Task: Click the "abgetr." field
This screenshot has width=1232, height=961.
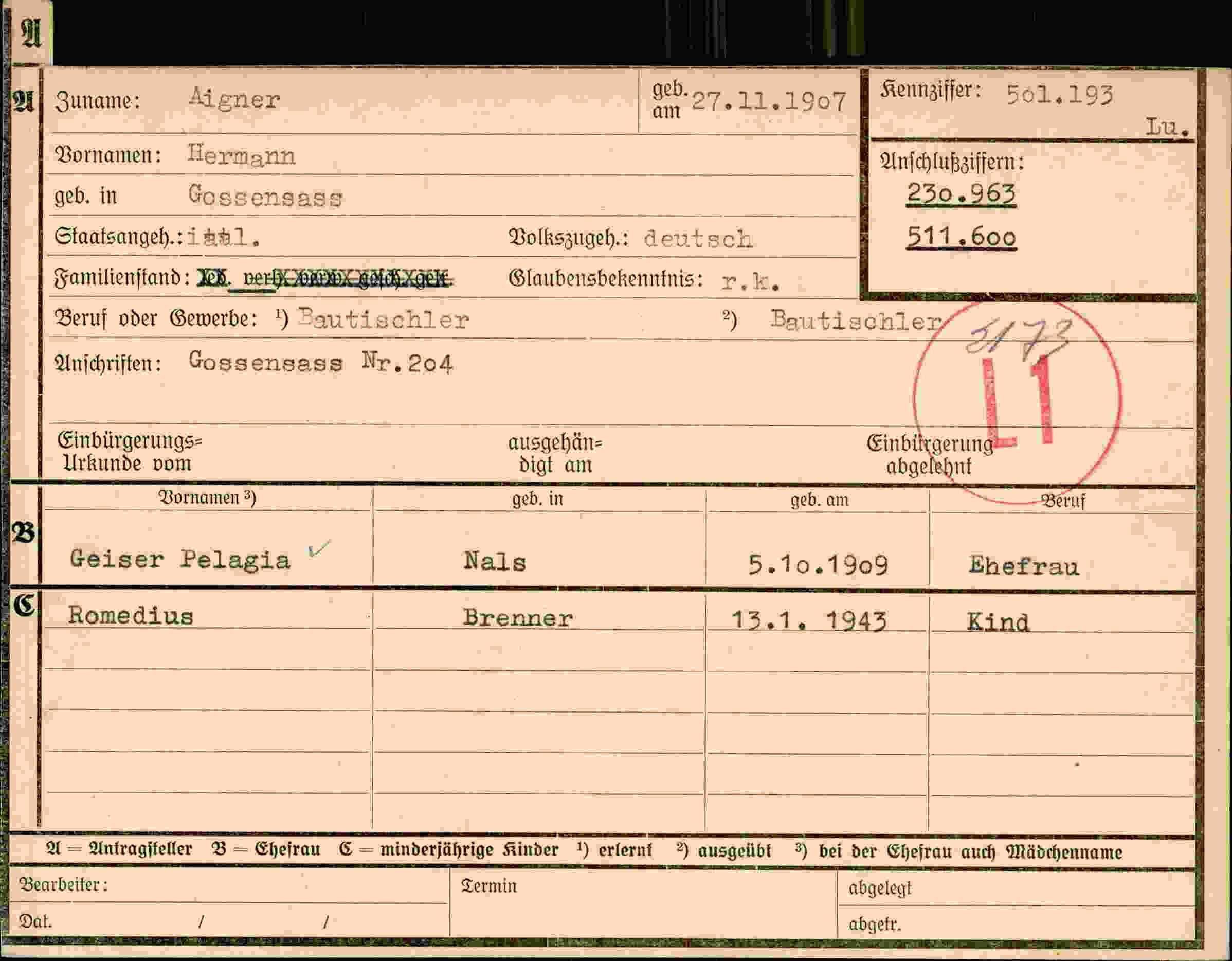Action: (x=1016, y=924)
